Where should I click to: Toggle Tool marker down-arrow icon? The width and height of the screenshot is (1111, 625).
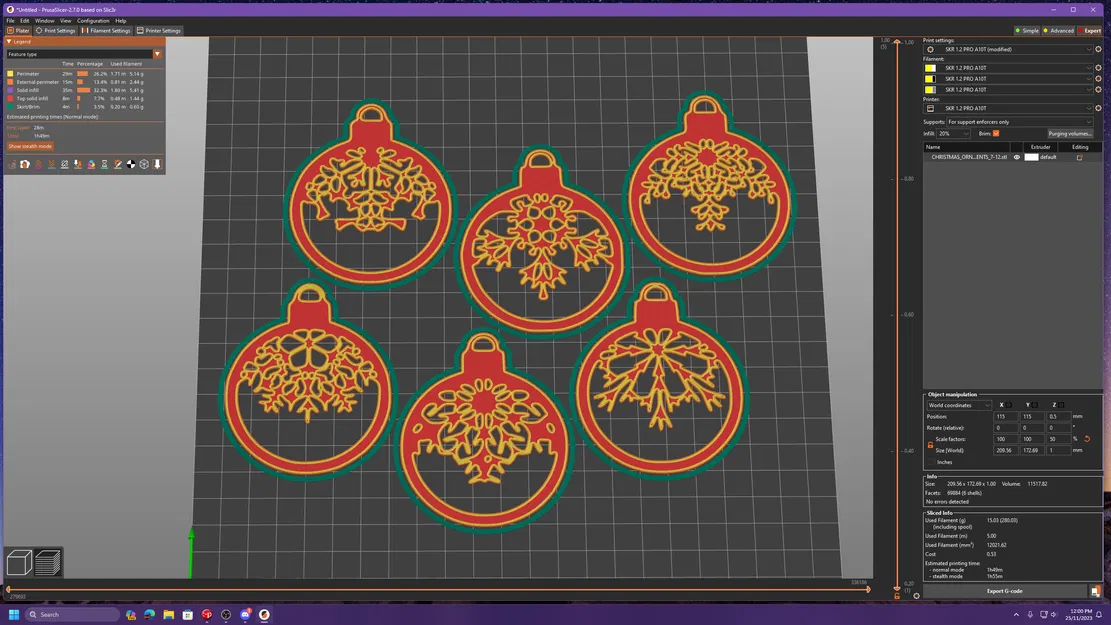[157, 164]
